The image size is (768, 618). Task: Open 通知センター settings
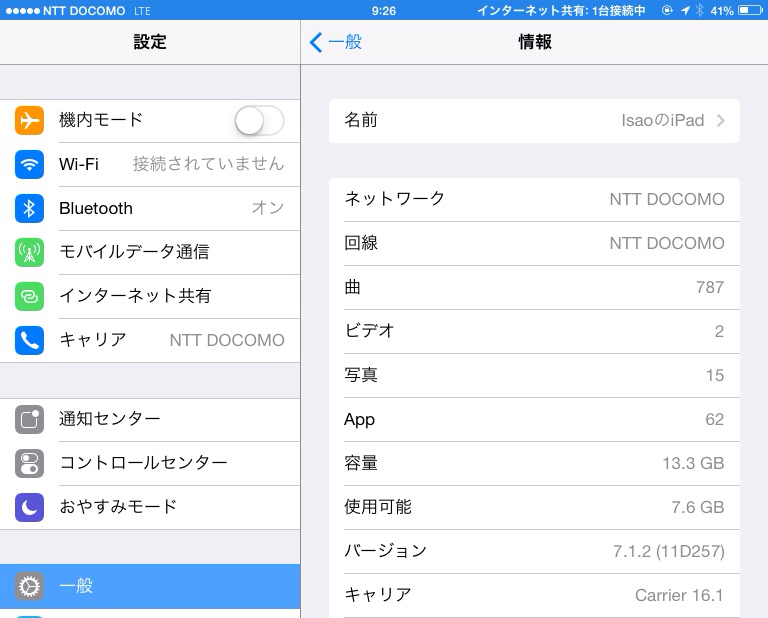click(150, 420)
